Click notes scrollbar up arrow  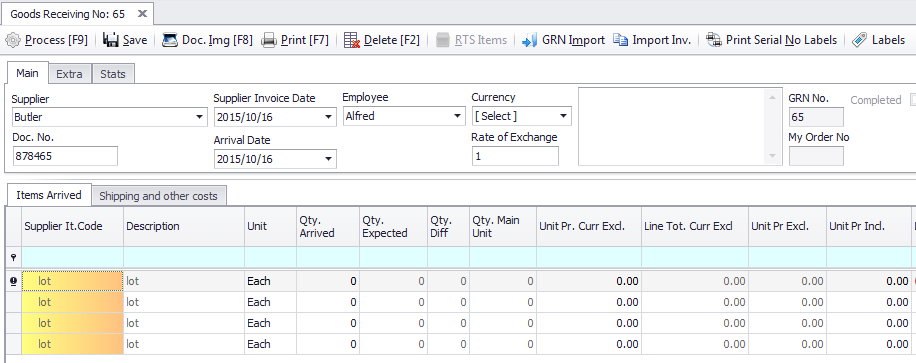(772, 97)
